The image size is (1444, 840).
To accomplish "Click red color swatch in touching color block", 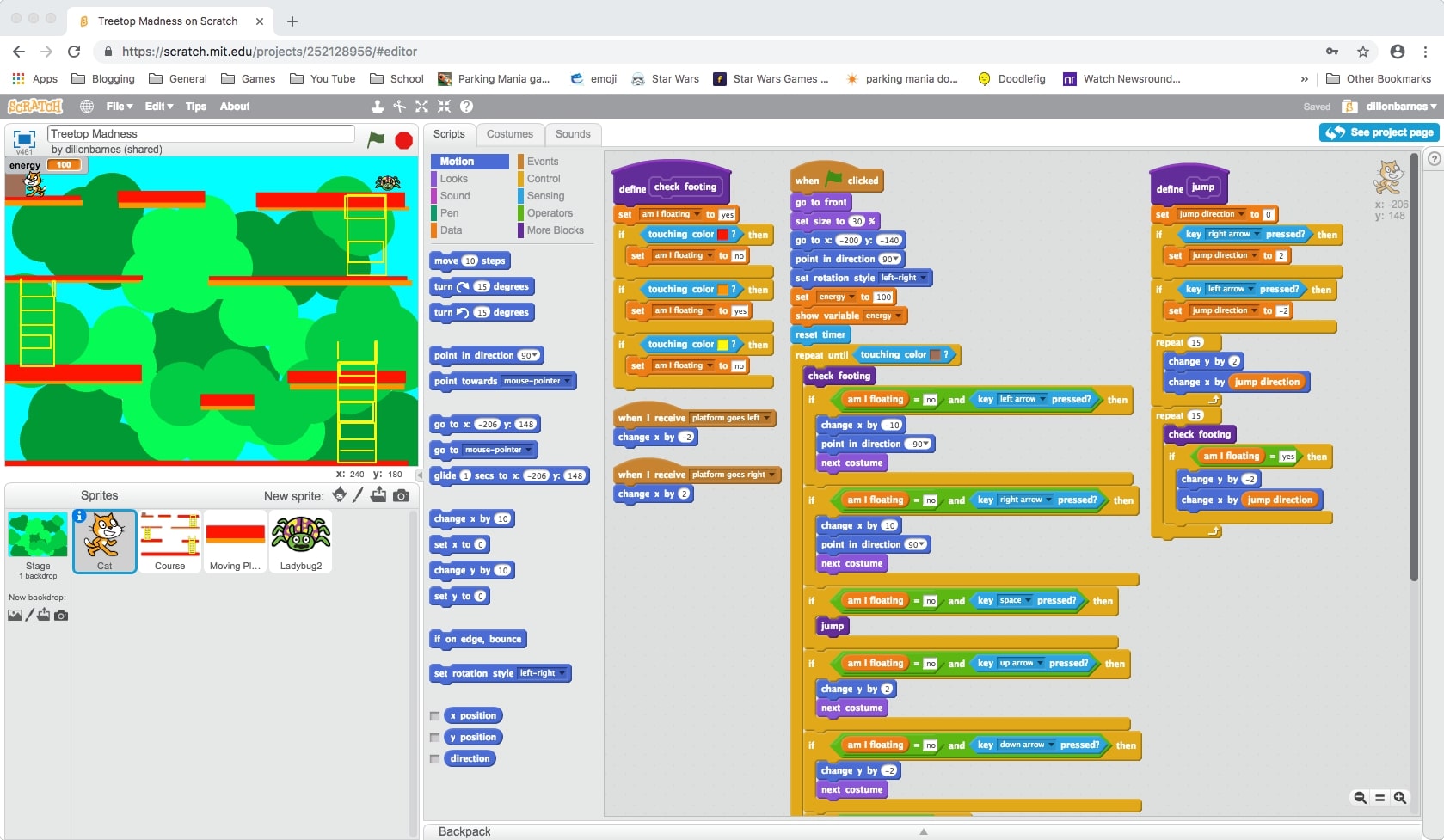I will (x=723, y=235).
